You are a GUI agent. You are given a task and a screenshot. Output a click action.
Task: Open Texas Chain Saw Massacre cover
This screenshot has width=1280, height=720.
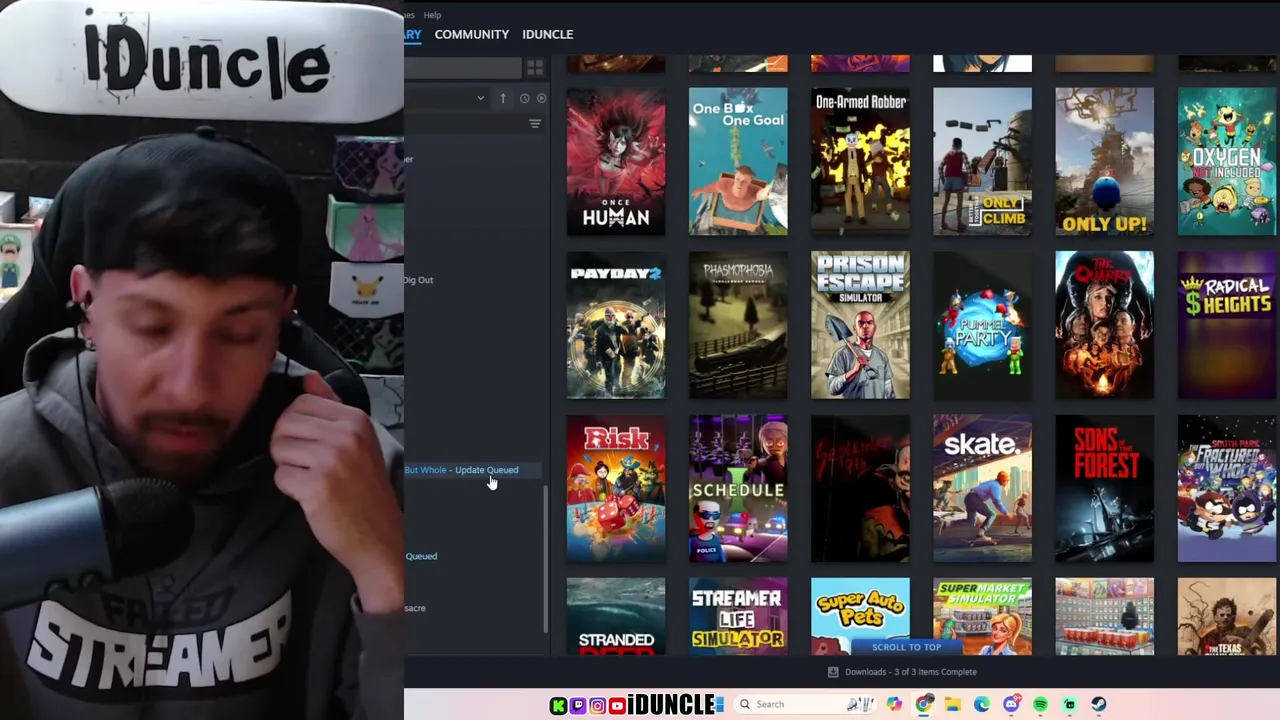pyautogui.click(x=1227, y=617)
